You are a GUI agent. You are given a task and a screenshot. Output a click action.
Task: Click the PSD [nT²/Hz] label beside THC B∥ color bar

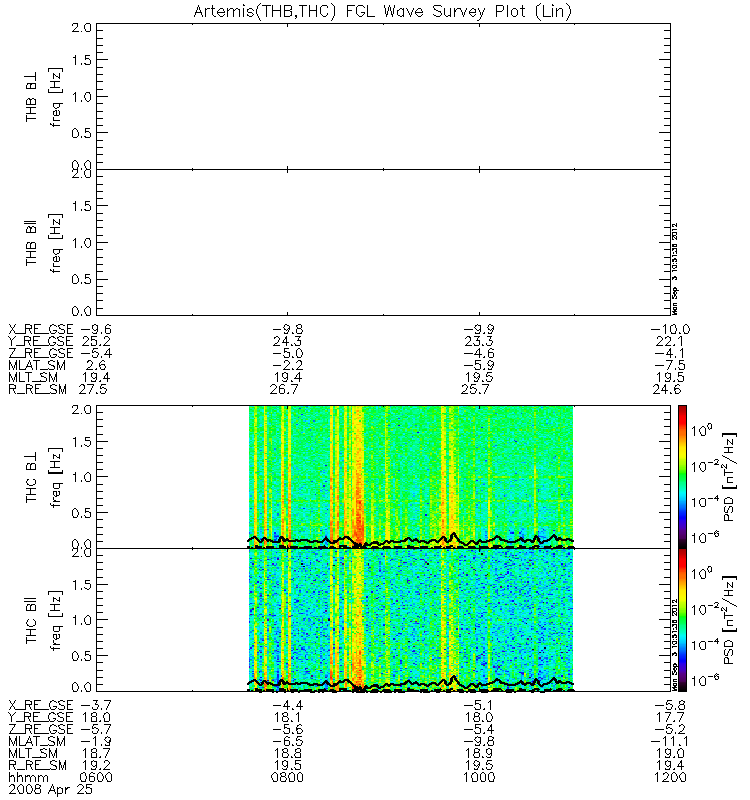[x=730, y=620]
